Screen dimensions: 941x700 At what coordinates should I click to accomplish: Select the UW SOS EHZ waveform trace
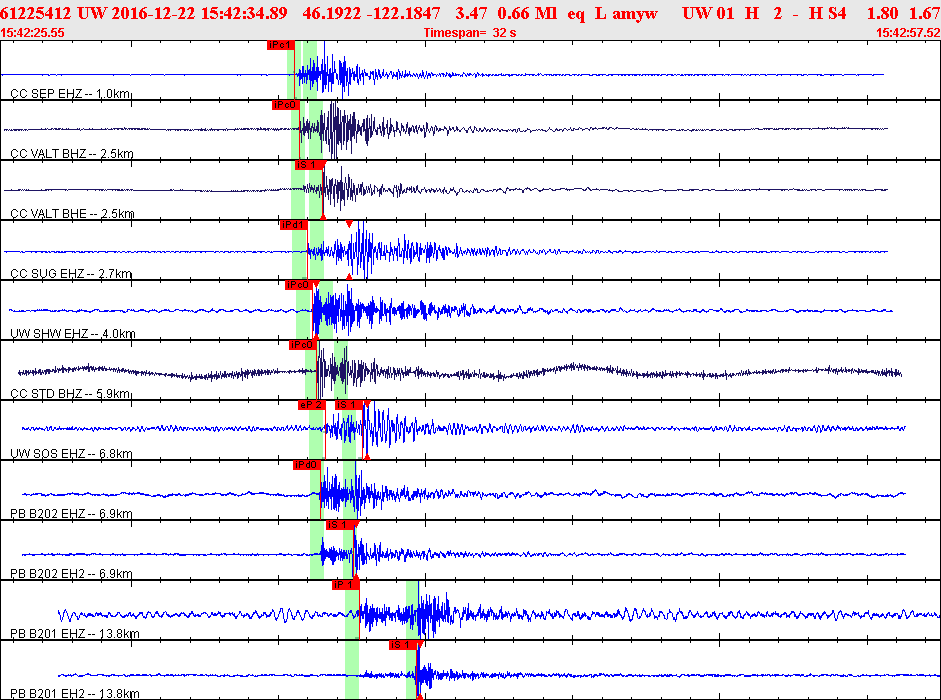(x=463, y=429)
